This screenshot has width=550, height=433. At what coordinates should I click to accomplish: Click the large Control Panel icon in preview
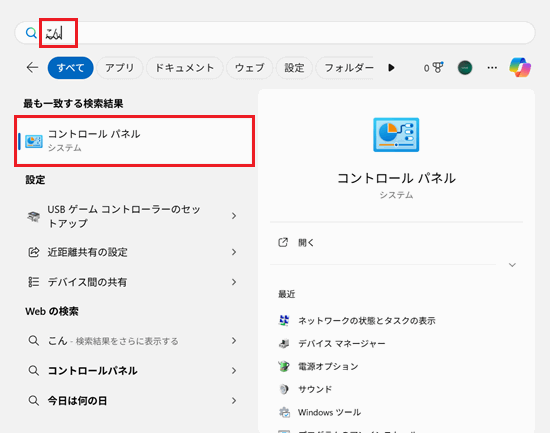396,135
